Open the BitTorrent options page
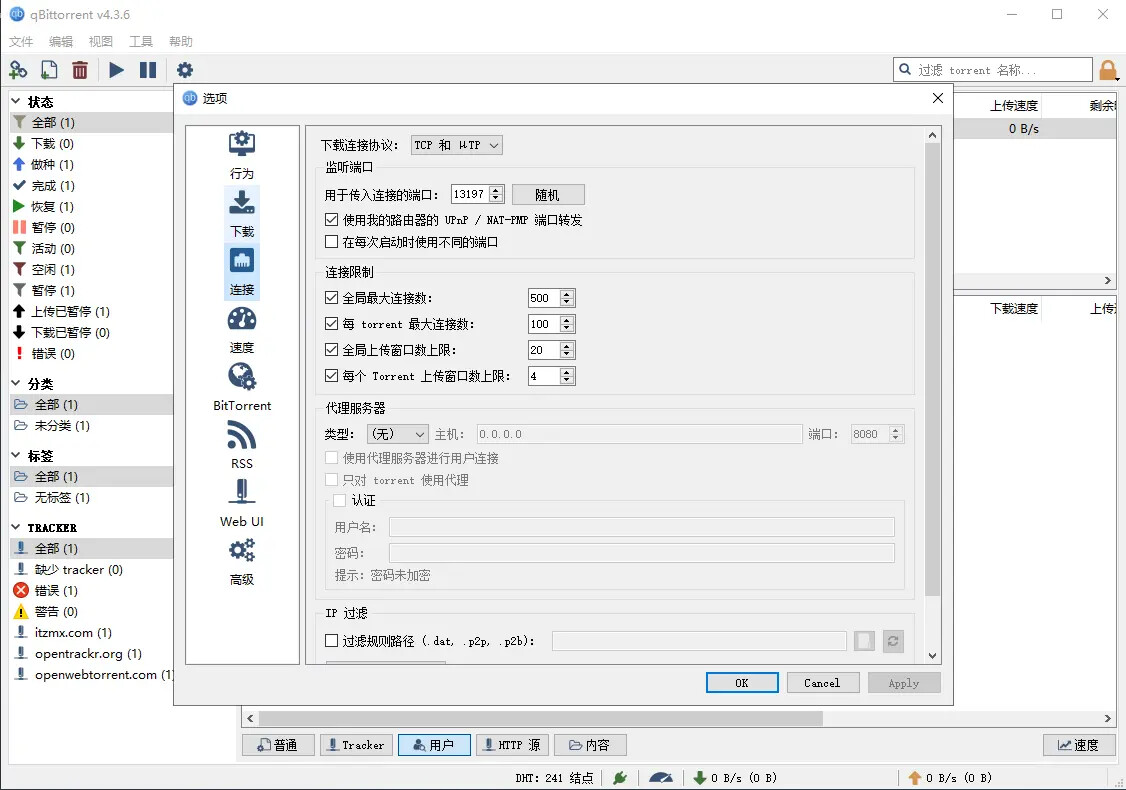Screen dimensions: 1126x790 [x=242, y=387]
